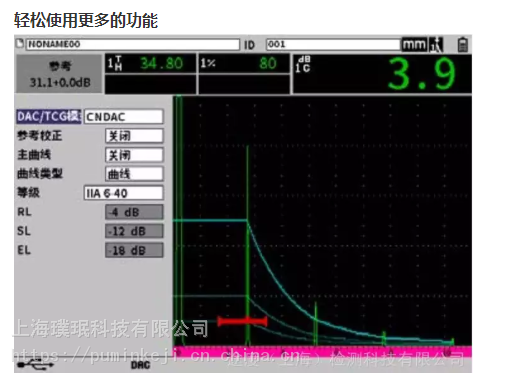Image resolution: width=524 pixels, height=380 pixels.
Task: Open the 曲线类型 dropdown showing 曲线
Action: click(x=134, y=174)
